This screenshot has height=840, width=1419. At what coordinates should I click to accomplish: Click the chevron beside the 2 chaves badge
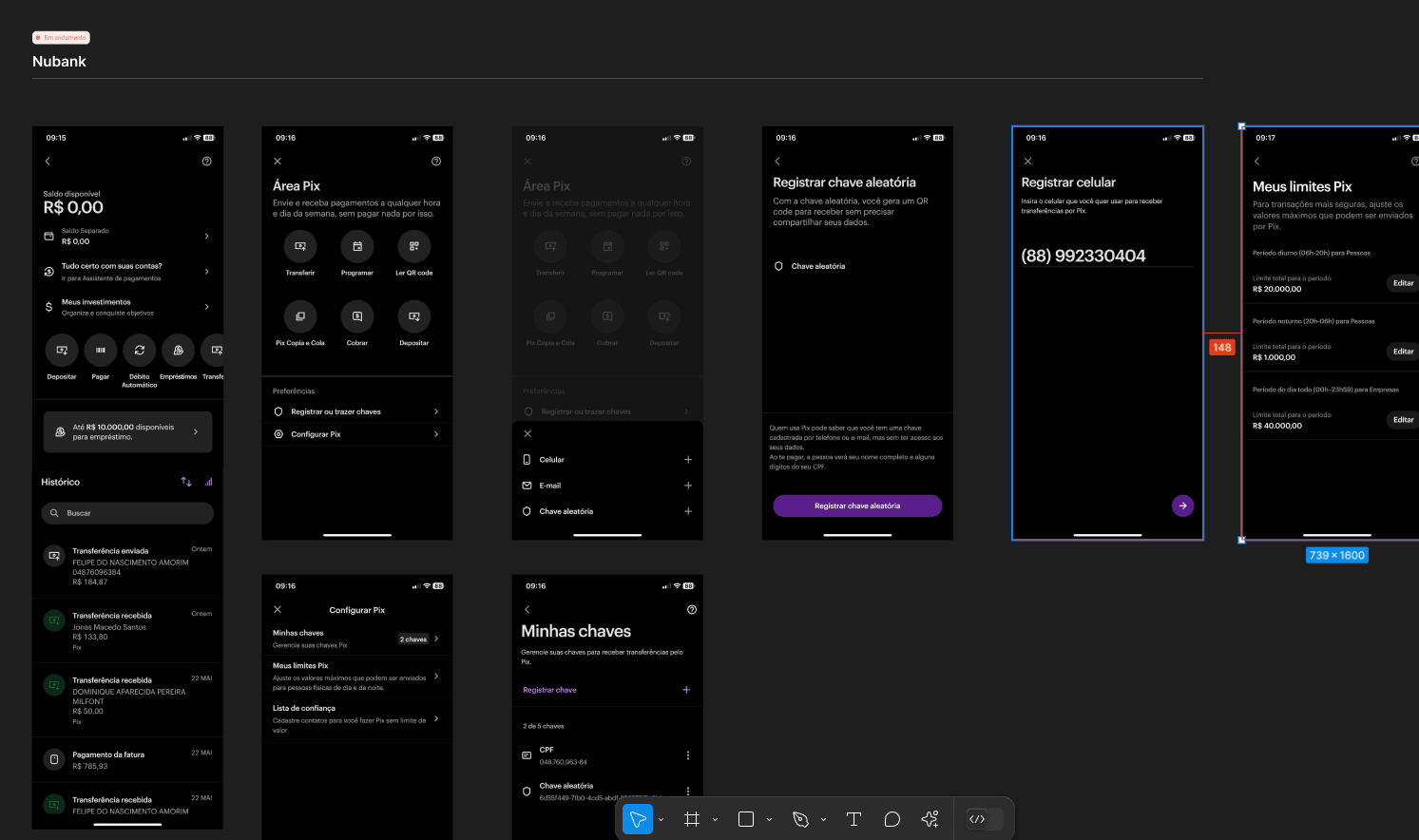point(436,639)
